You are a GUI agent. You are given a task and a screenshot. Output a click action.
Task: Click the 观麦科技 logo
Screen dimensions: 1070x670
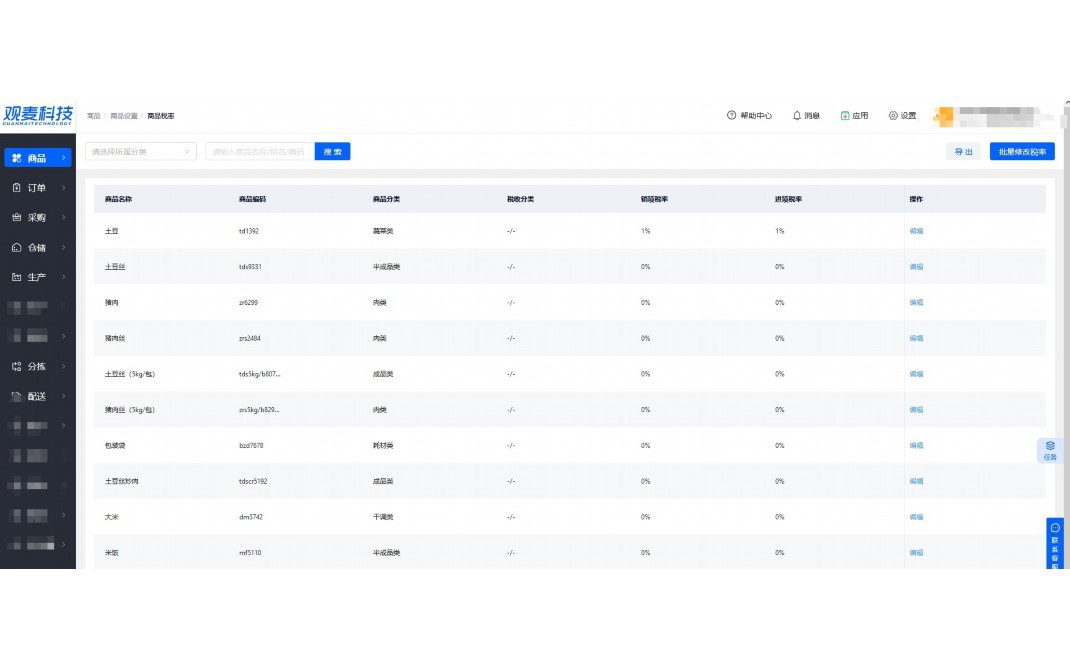pos(38,115)
